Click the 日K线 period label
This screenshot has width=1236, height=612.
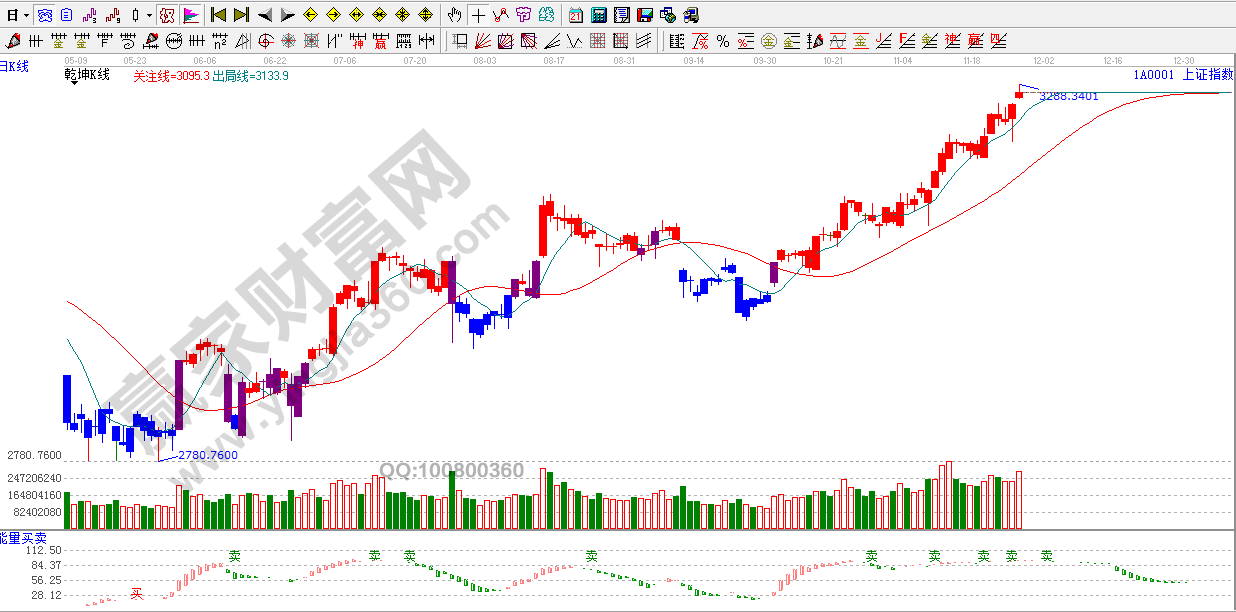[15, 66]
